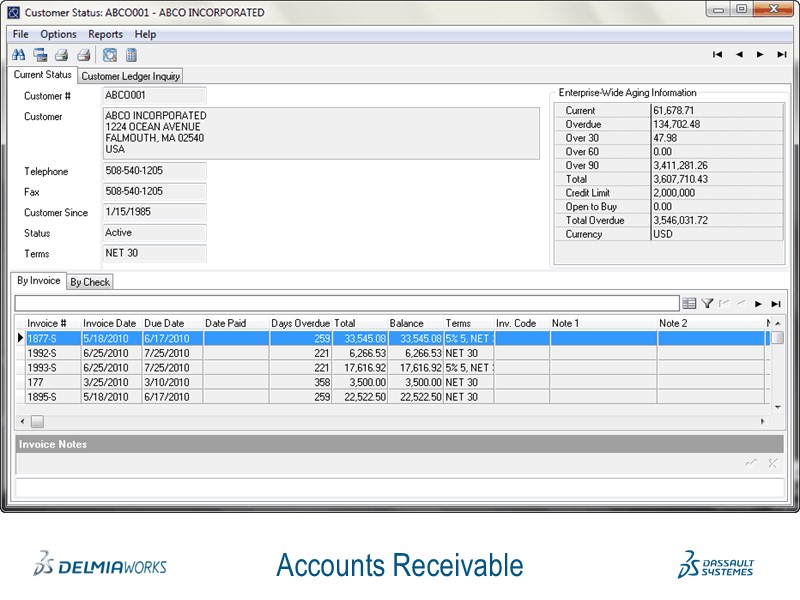Open the Reports menu

coord(105,34)
